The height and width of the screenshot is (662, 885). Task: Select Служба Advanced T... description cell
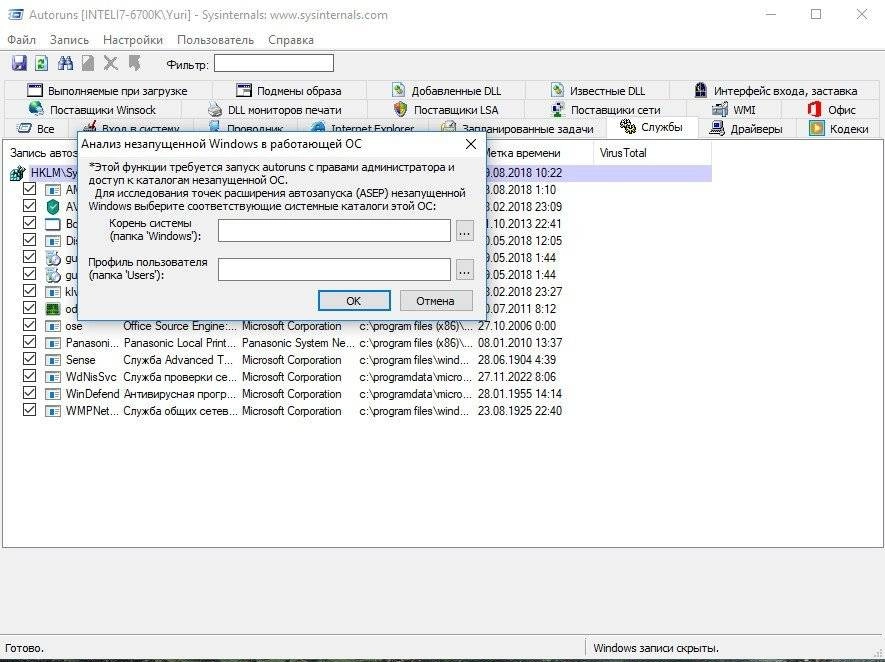pyautogui.click(x=178, y=360)
